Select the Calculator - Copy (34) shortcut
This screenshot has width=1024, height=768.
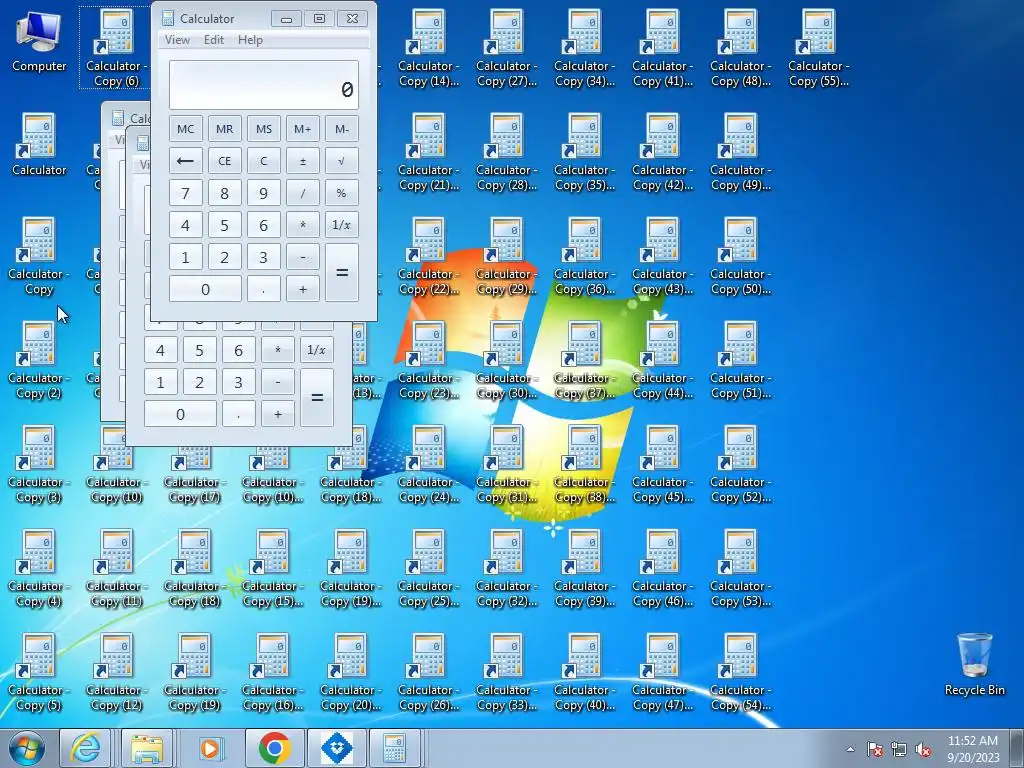(584, 48)
